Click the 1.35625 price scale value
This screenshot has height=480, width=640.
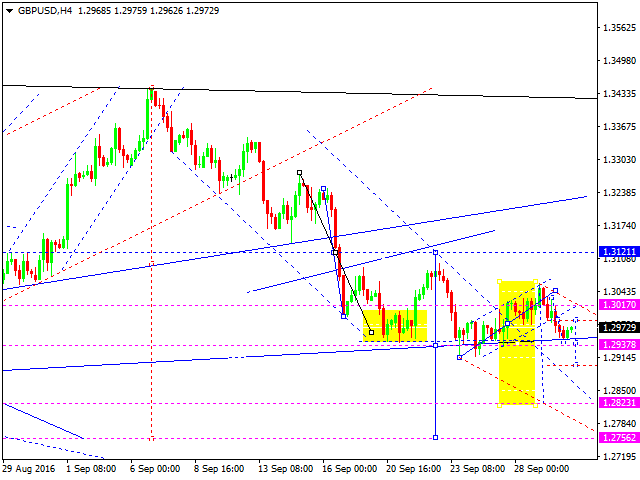pyautogui.click(x=620, y=28)
